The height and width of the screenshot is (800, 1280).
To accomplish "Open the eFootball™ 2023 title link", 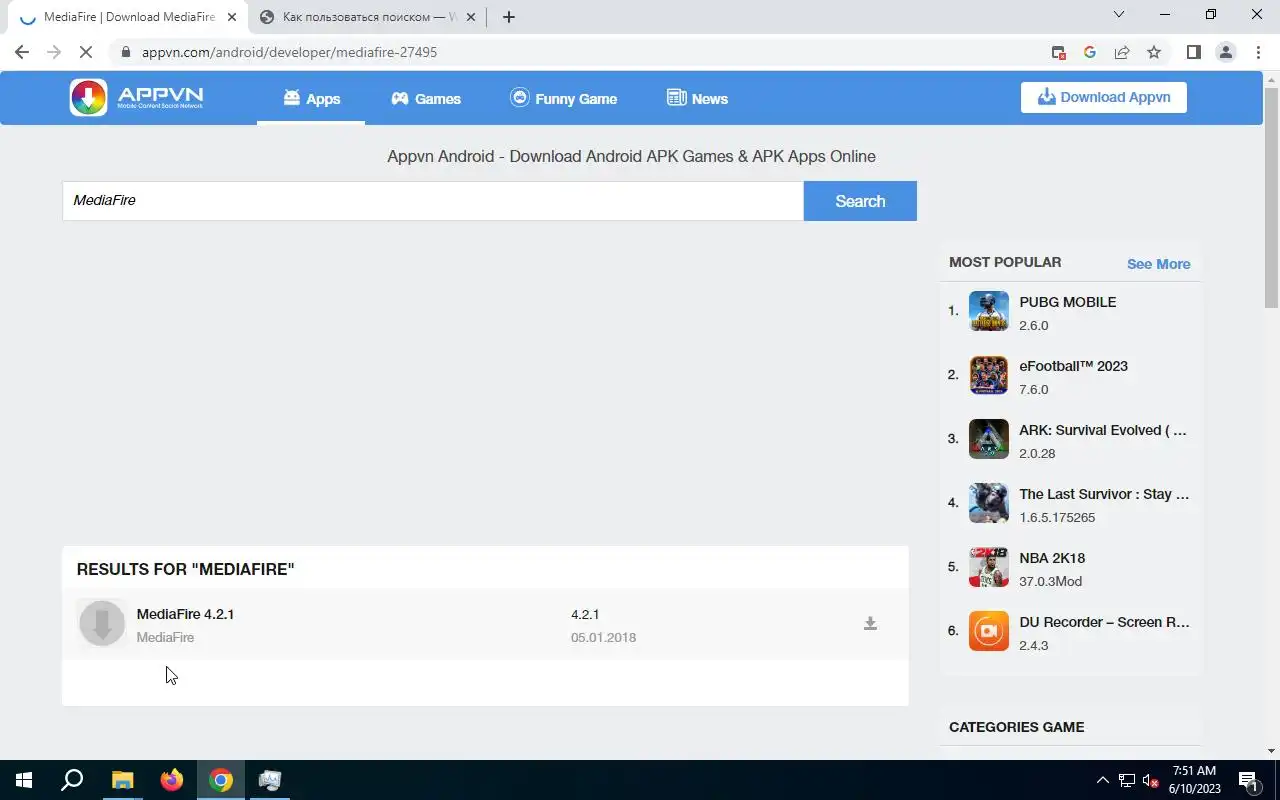I will 1073,366.
